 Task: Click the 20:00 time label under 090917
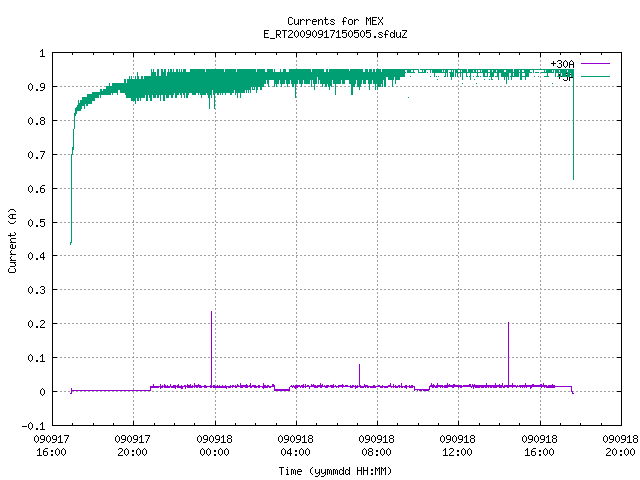coord(132,452)
